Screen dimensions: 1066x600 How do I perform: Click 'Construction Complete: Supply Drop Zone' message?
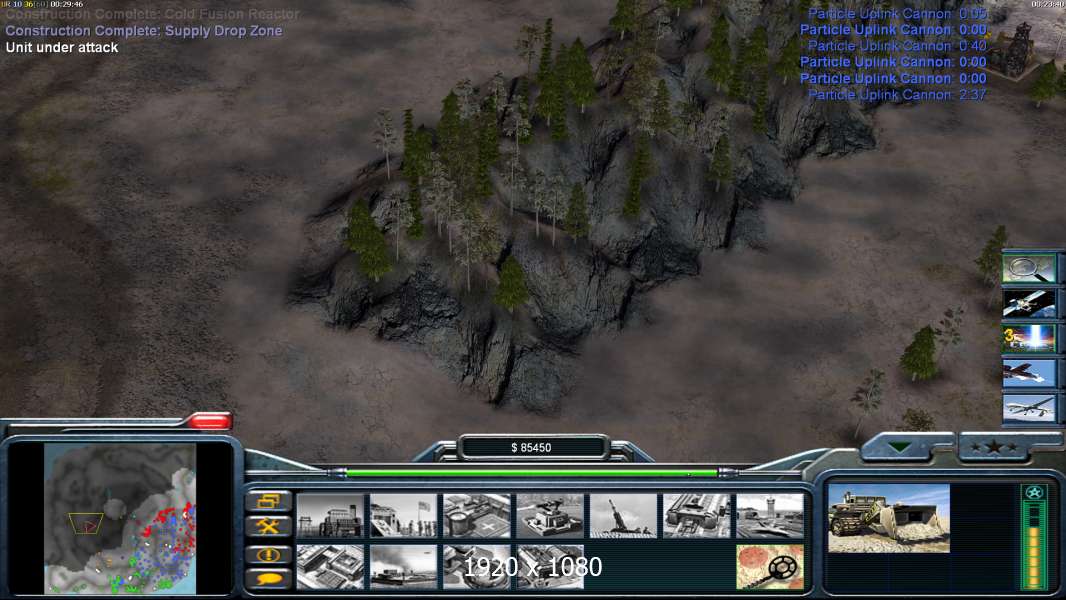coord(143,31)
